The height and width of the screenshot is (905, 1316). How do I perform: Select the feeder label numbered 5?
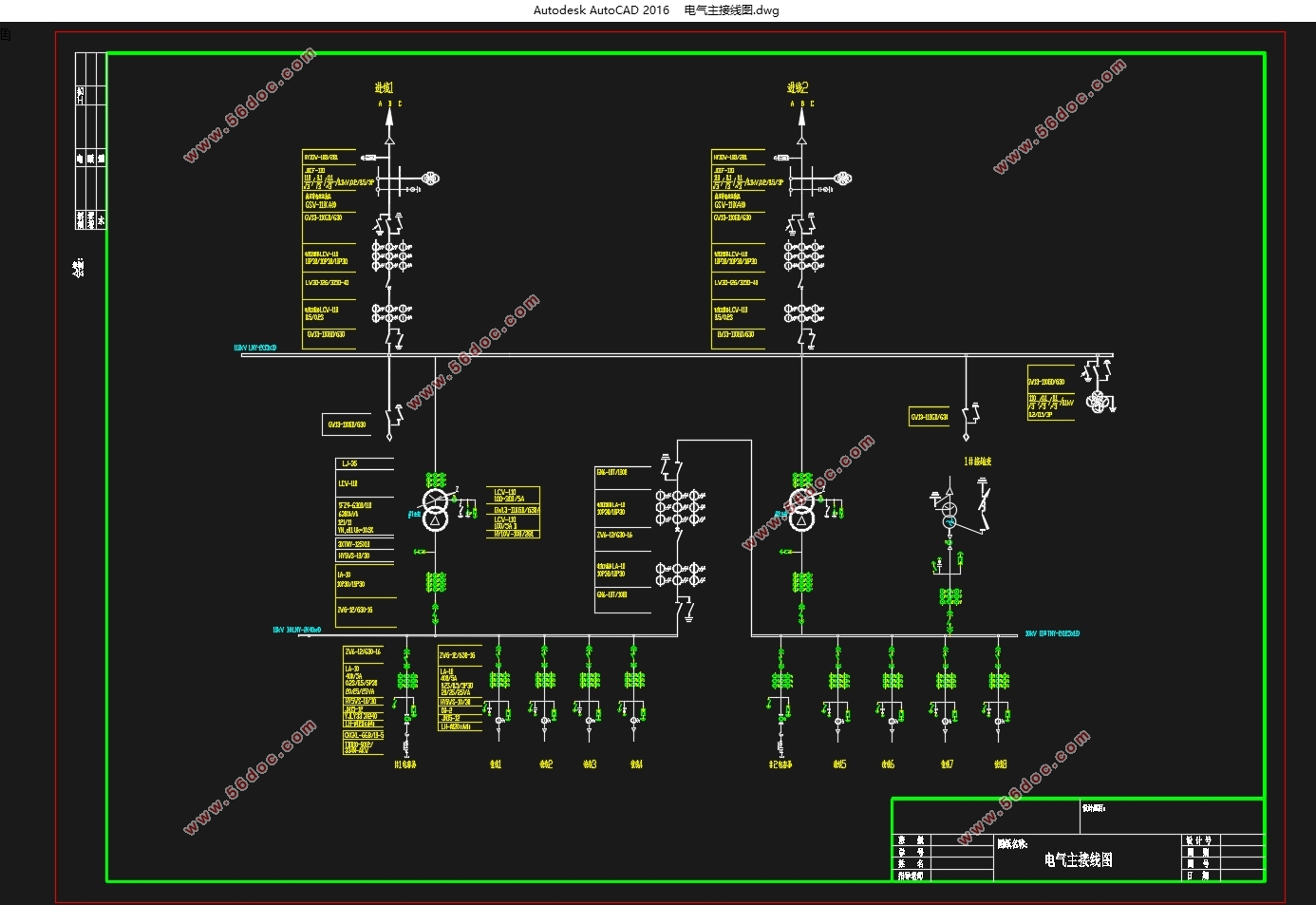pyautogui.click(x=839, y=764)
